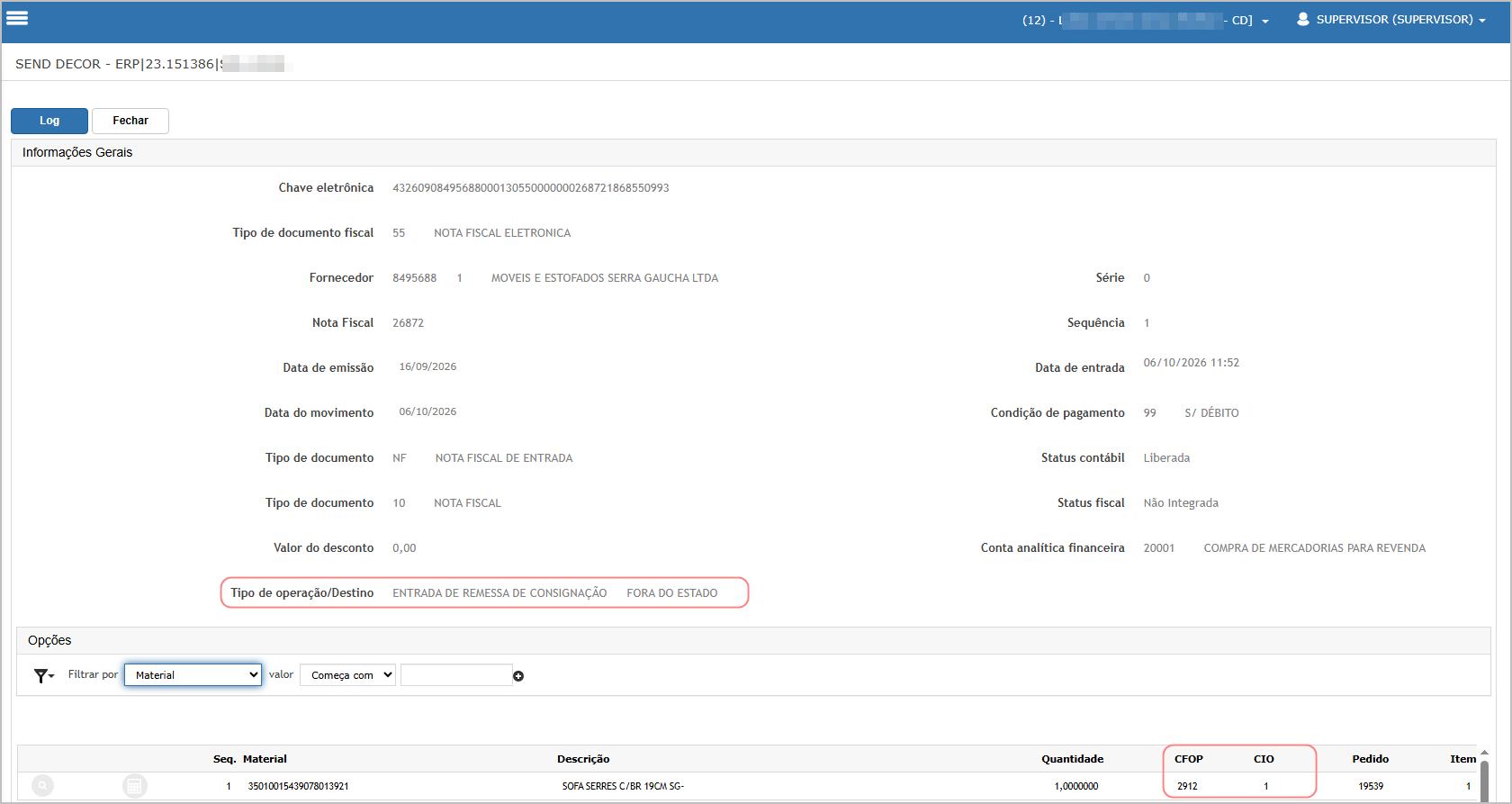Click status contábil 'Liberada'
1512x804 pixels.
(x=1166, y=458)
